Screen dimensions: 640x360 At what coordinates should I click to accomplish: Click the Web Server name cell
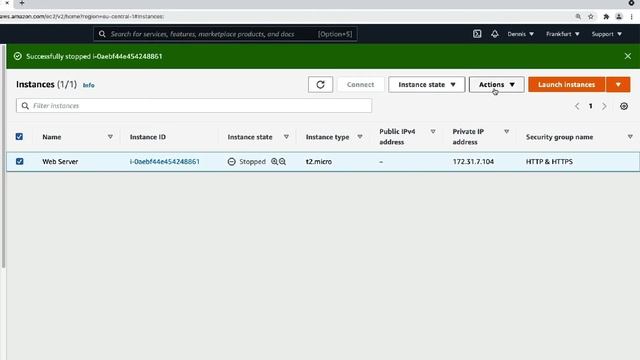(x=60, y=162)
